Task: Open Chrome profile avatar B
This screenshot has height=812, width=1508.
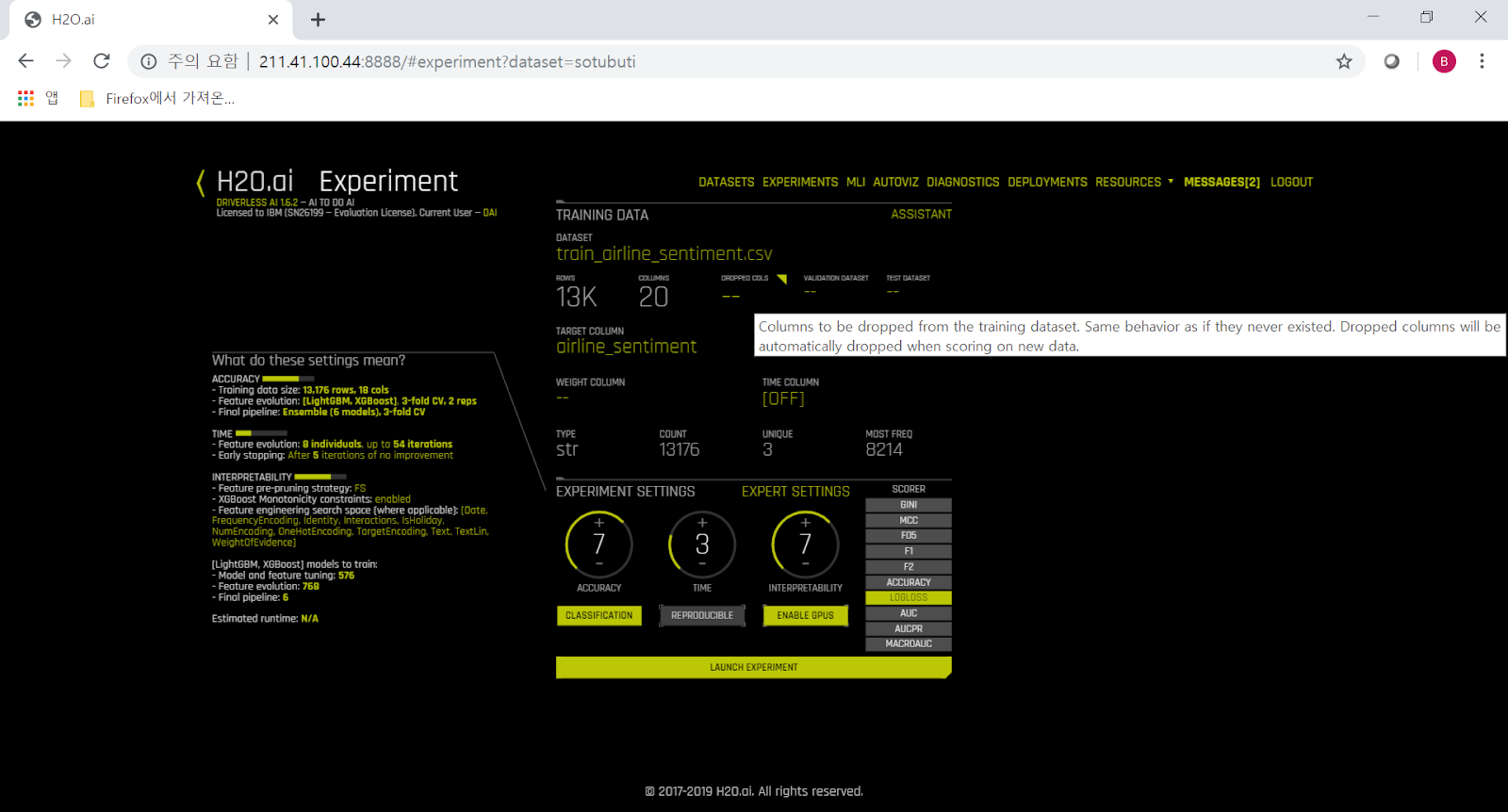Action: 1444,61
